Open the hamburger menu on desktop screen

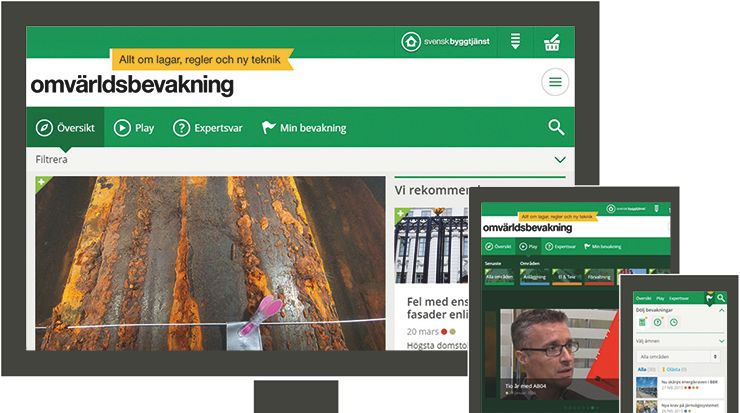pos(555,82)
